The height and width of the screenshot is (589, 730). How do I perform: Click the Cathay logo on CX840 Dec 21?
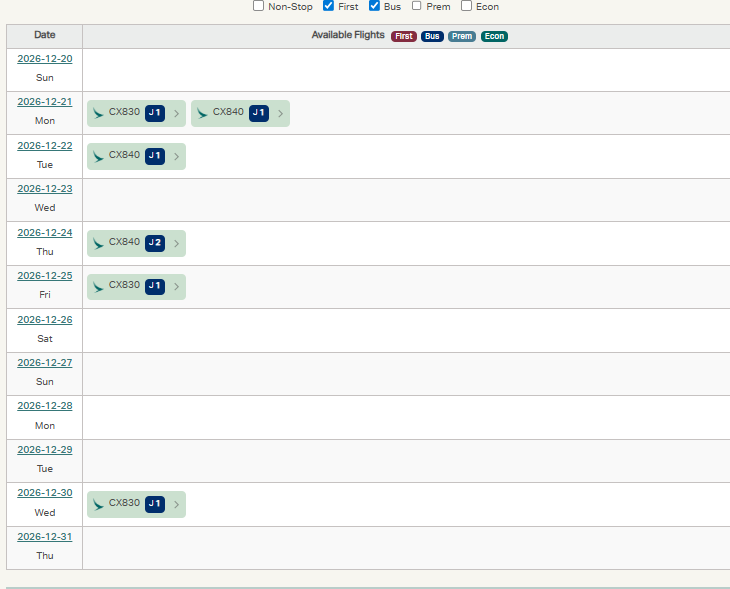[x=202, y=113]
